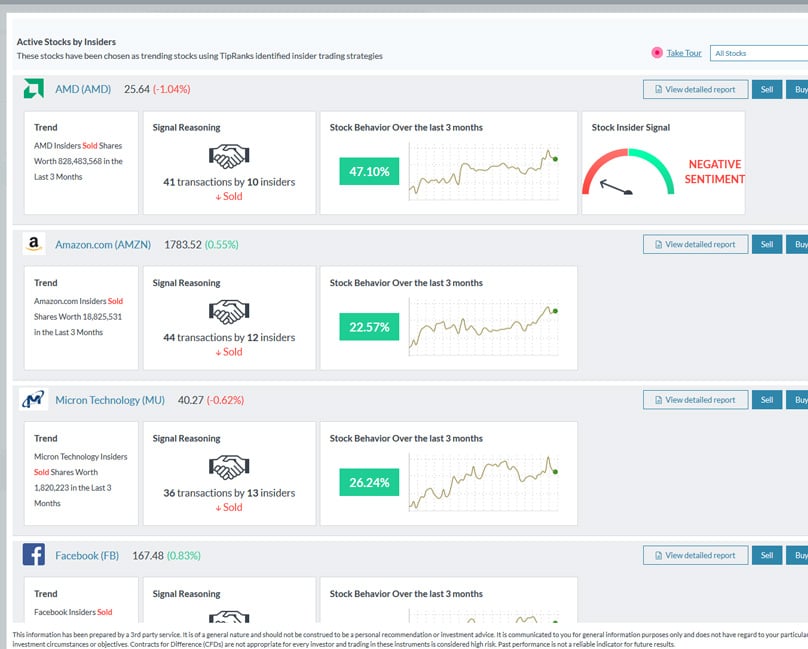This screenshot has width=808, height=649.
Task: Click Amazon price change (0.55%)
Action: tap(222, 244)
